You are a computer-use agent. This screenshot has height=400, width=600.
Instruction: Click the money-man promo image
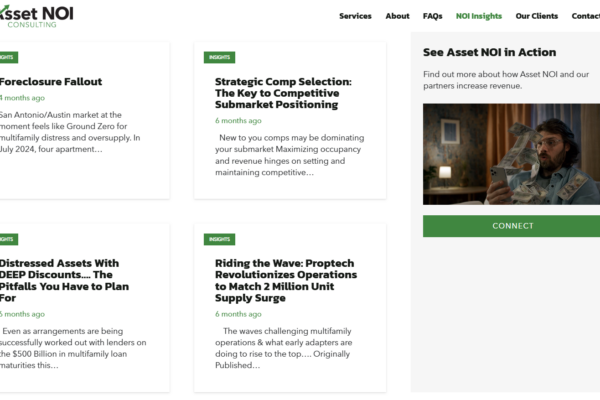point(511,154)
